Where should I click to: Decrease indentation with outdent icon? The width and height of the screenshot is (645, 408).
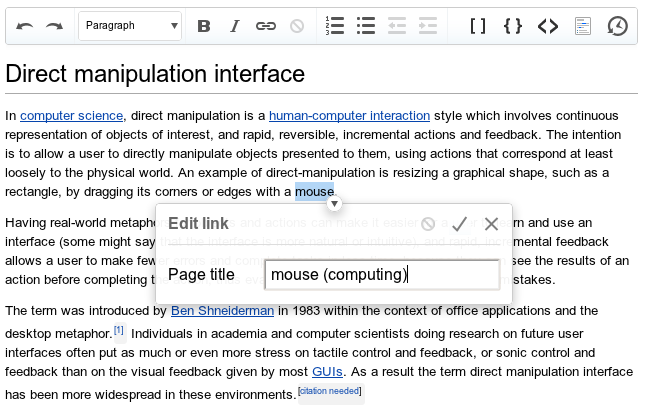(x=397, y=26)
